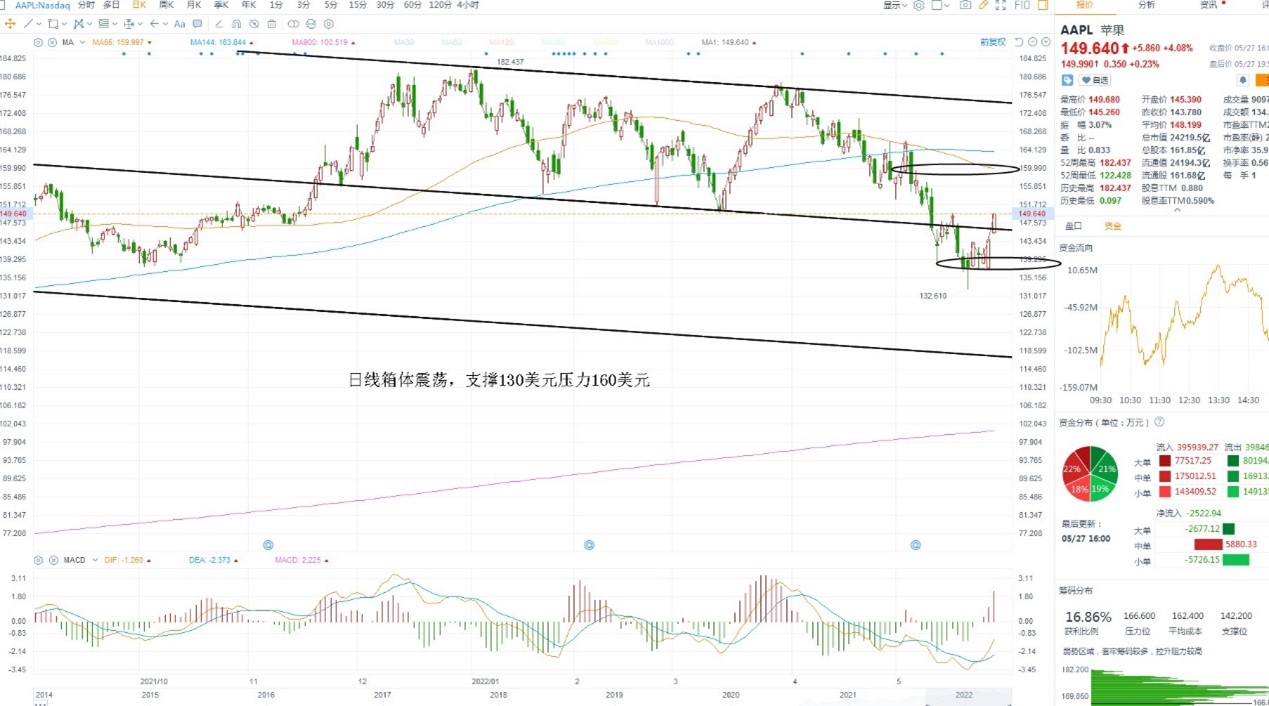The width and height of the screenshot is (1269, 706).
Task: Select the 日K daily candlestick period
Action: [139, 5]
